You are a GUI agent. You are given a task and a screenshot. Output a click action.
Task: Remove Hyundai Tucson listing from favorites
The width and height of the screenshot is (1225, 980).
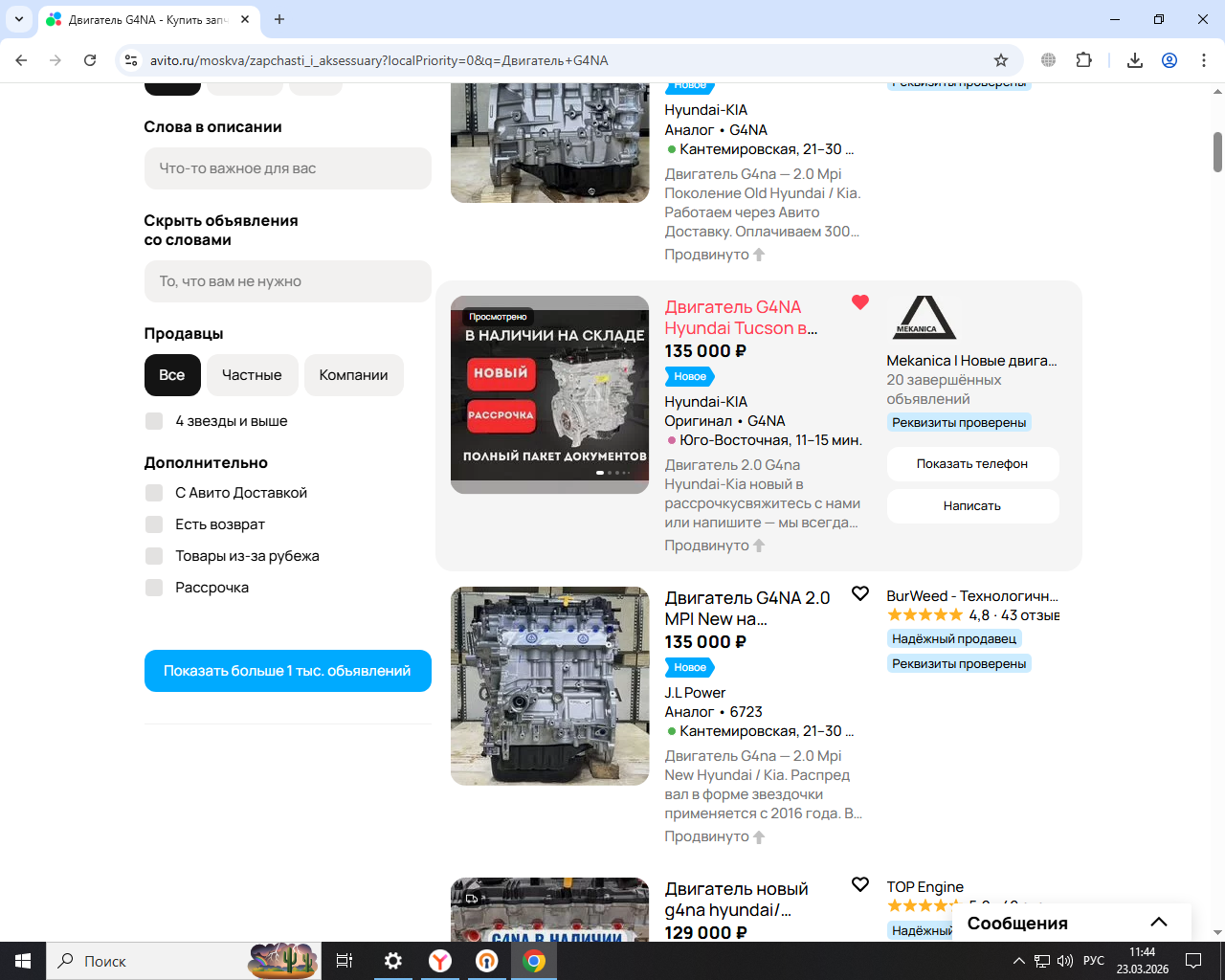click(x=860, y=302)
